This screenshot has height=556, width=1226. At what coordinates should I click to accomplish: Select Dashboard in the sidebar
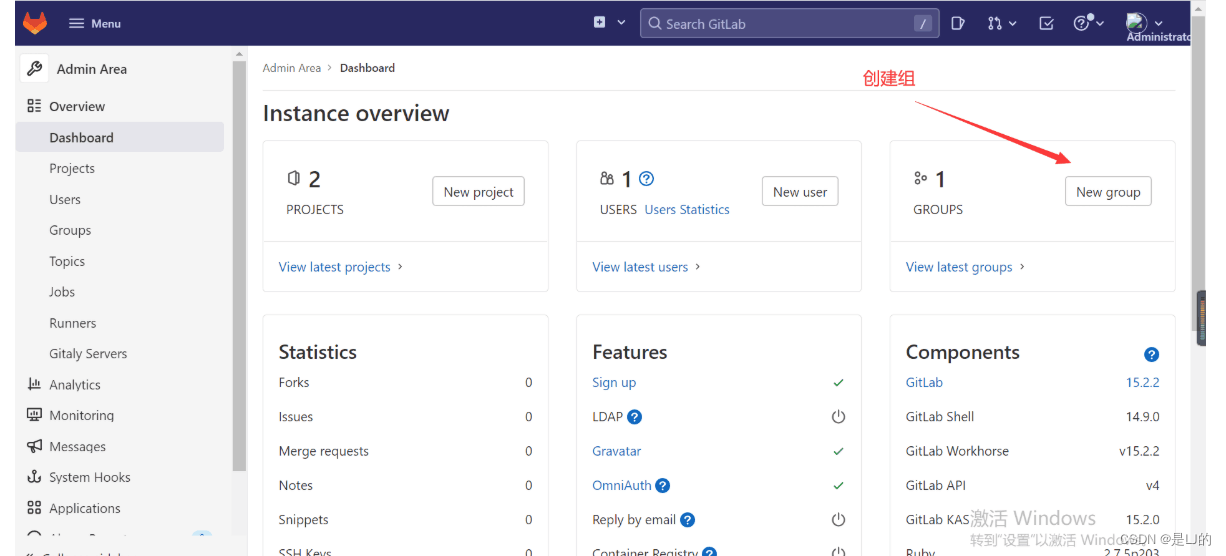[120, 137]
